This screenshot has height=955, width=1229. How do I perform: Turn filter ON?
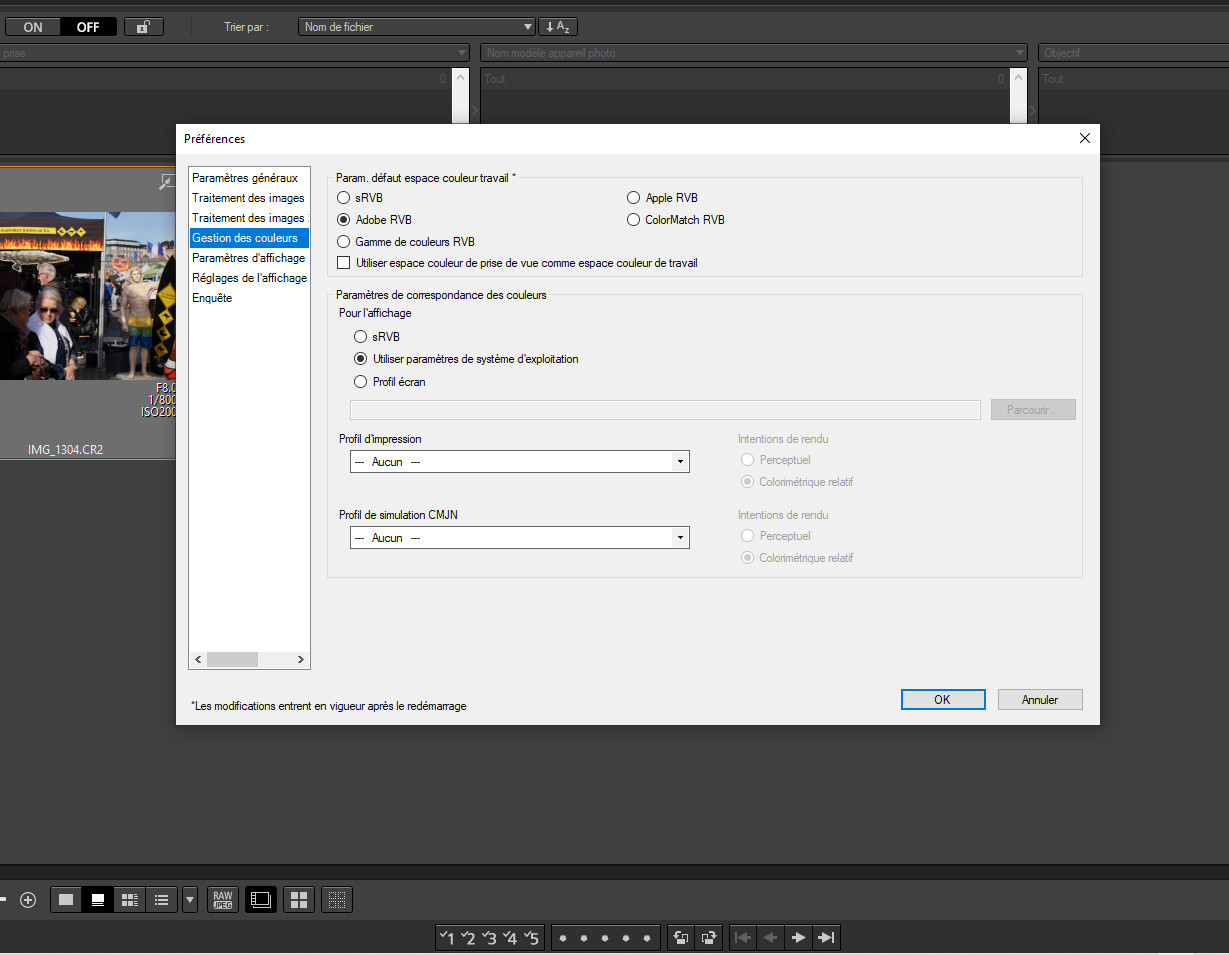33,27
